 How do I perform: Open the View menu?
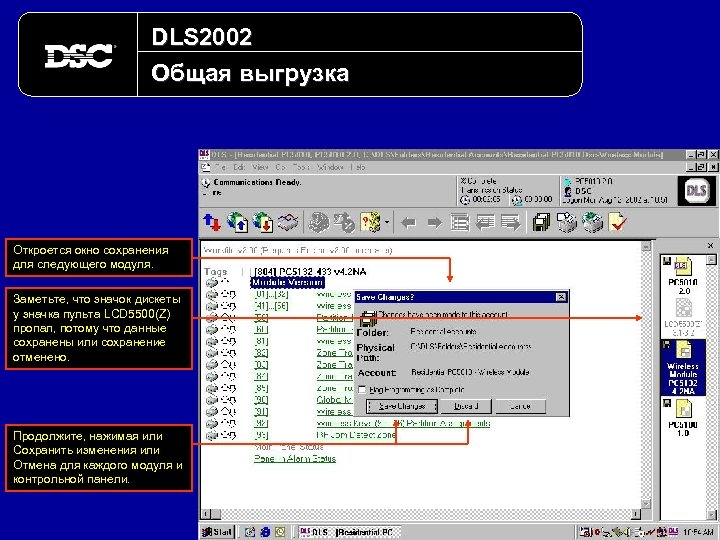point(260,168)
